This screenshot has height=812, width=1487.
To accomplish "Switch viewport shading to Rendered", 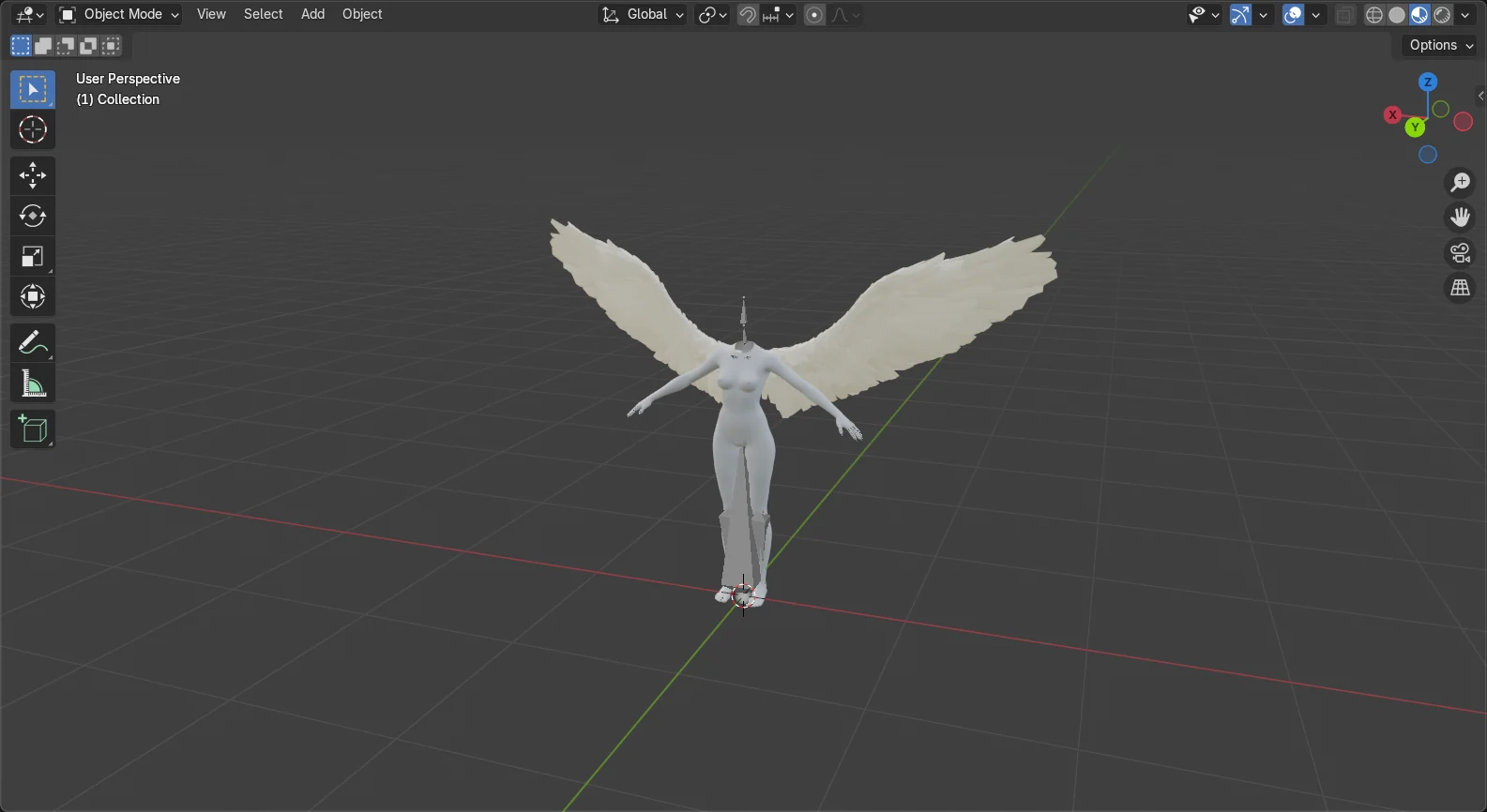I will pyautogui.click(x=1443, y=15).
